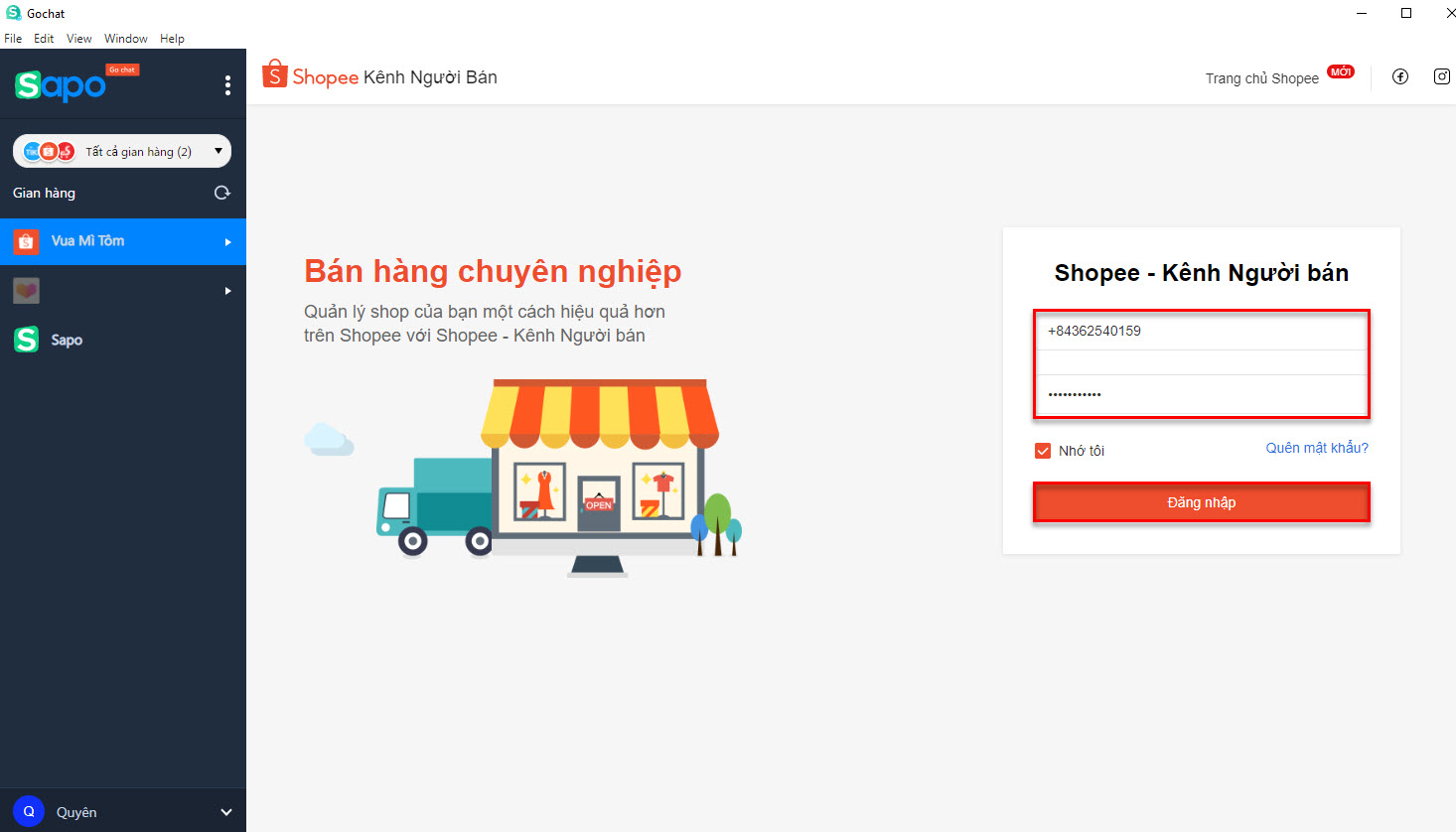Toggle the 'Nhớ tôi' checkbox
This screenshot has width=1456, height=832.
pyautogui.click(x=1043, y=451)
